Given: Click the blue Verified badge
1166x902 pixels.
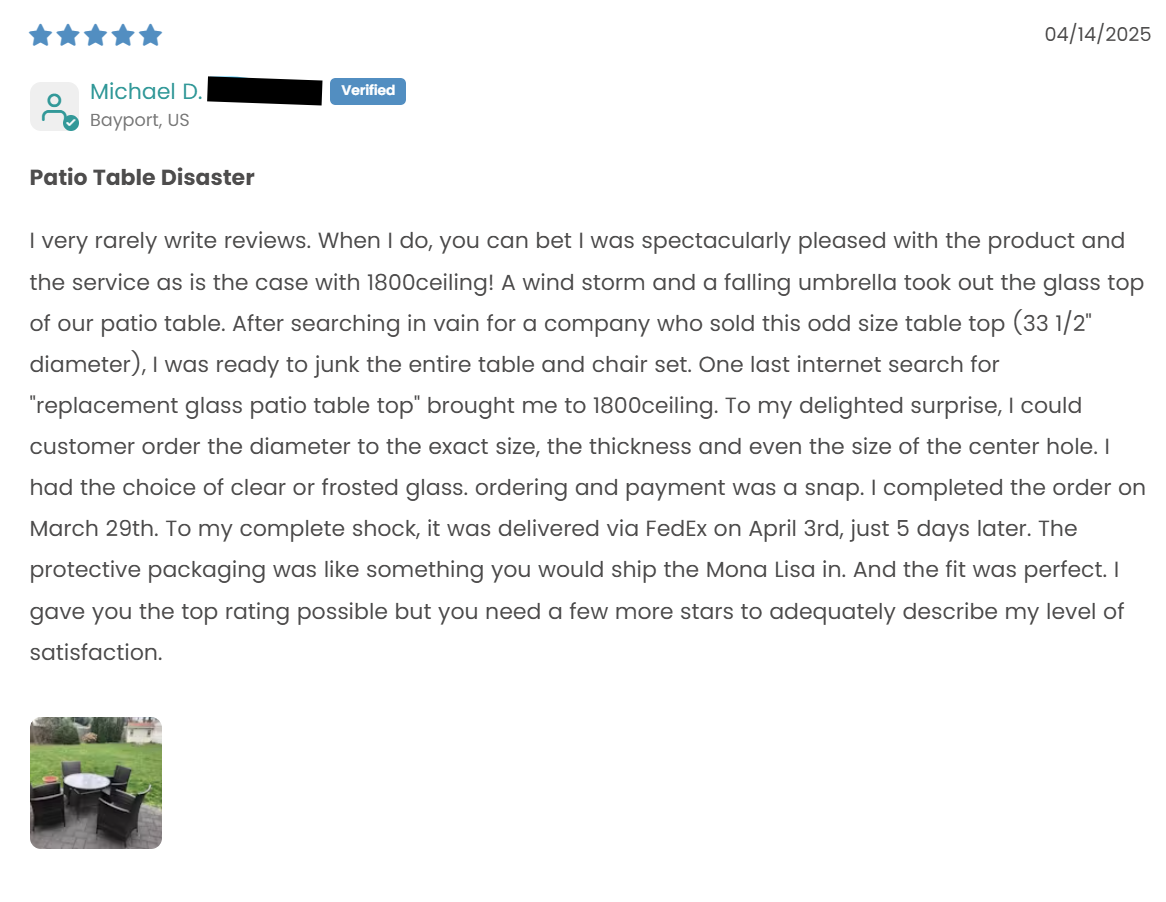Looking at the screenshot, I should (368, 91).
